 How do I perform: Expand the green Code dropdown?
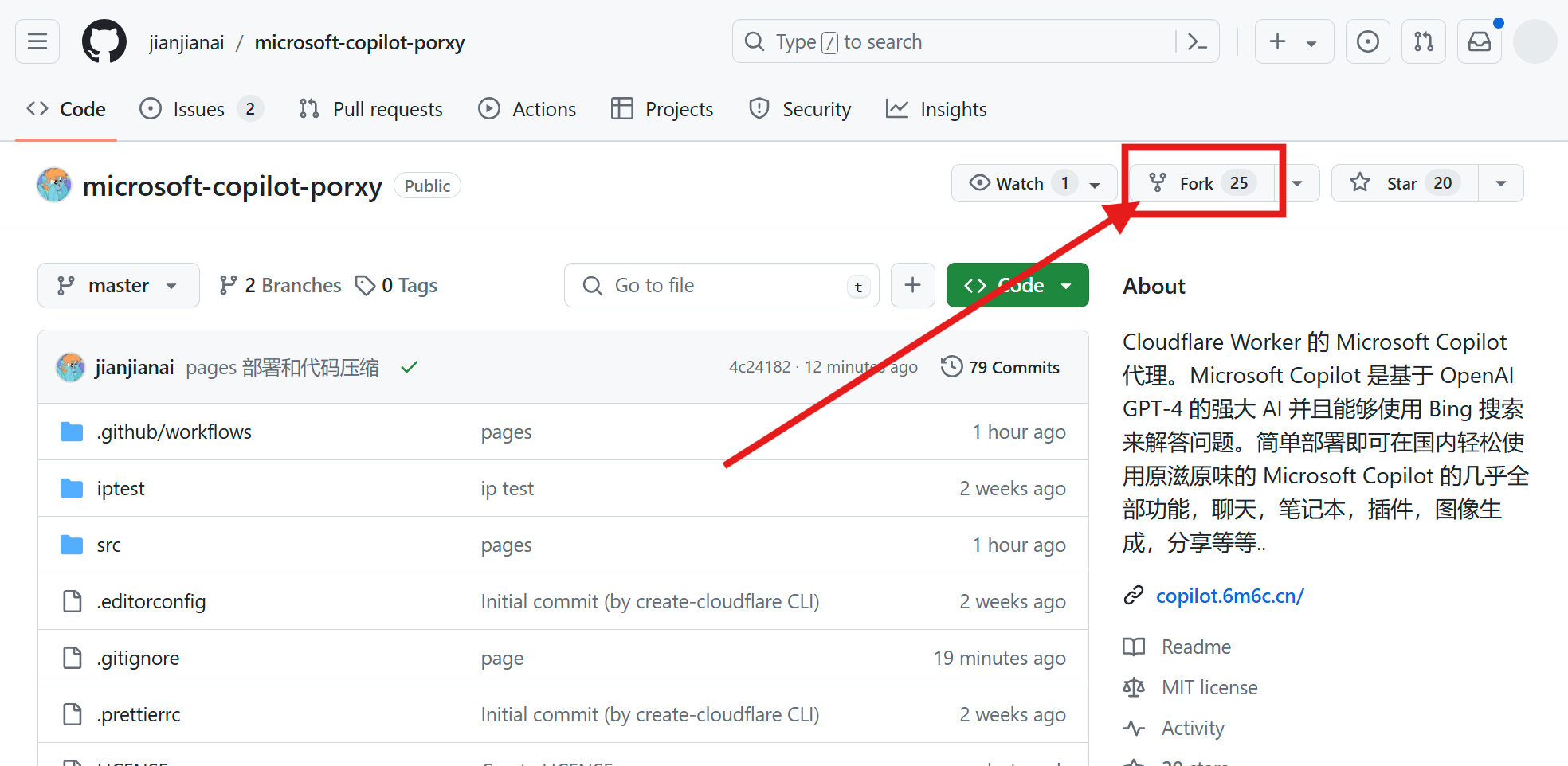1017,285
